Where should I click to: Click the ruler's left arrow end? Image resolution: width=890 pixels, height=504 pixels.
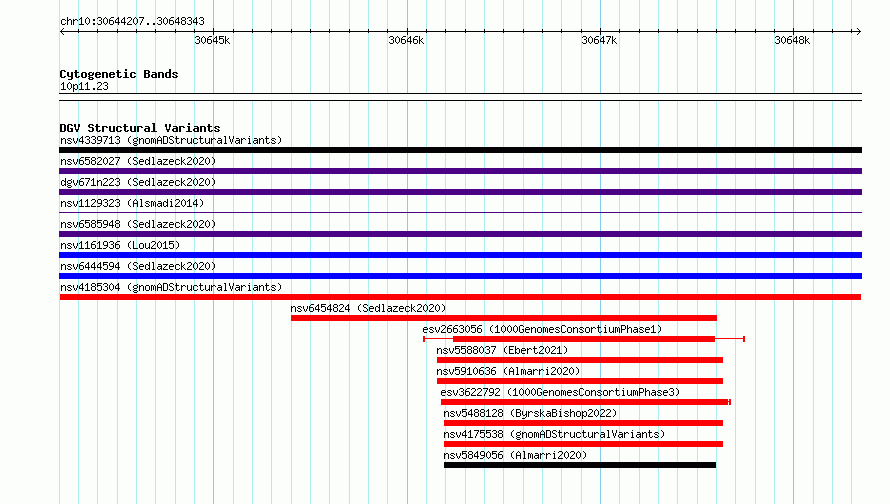tap(62, 31)
